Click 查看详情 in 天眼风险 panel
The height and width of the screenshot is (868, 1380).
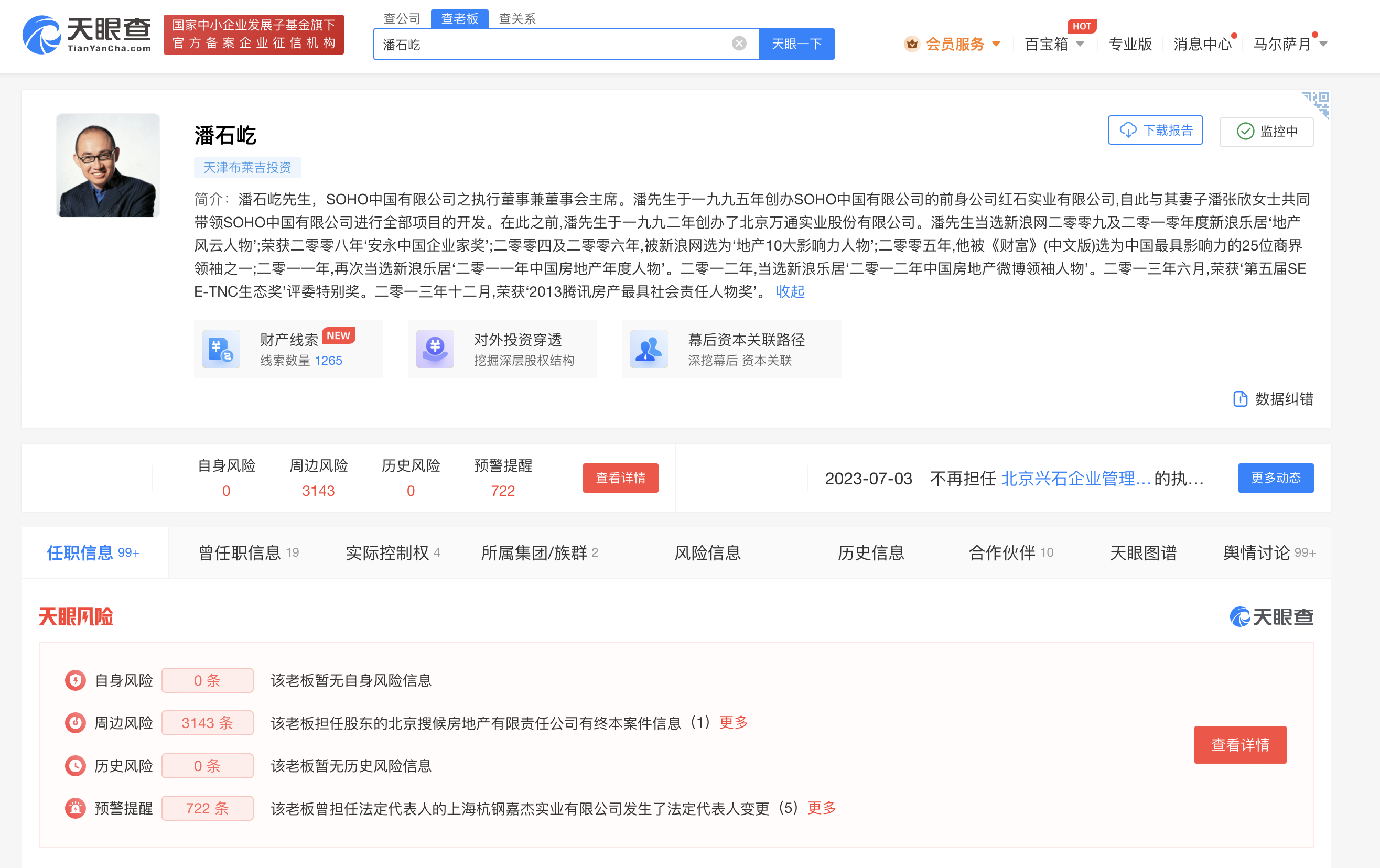(x=1239, y=744)
